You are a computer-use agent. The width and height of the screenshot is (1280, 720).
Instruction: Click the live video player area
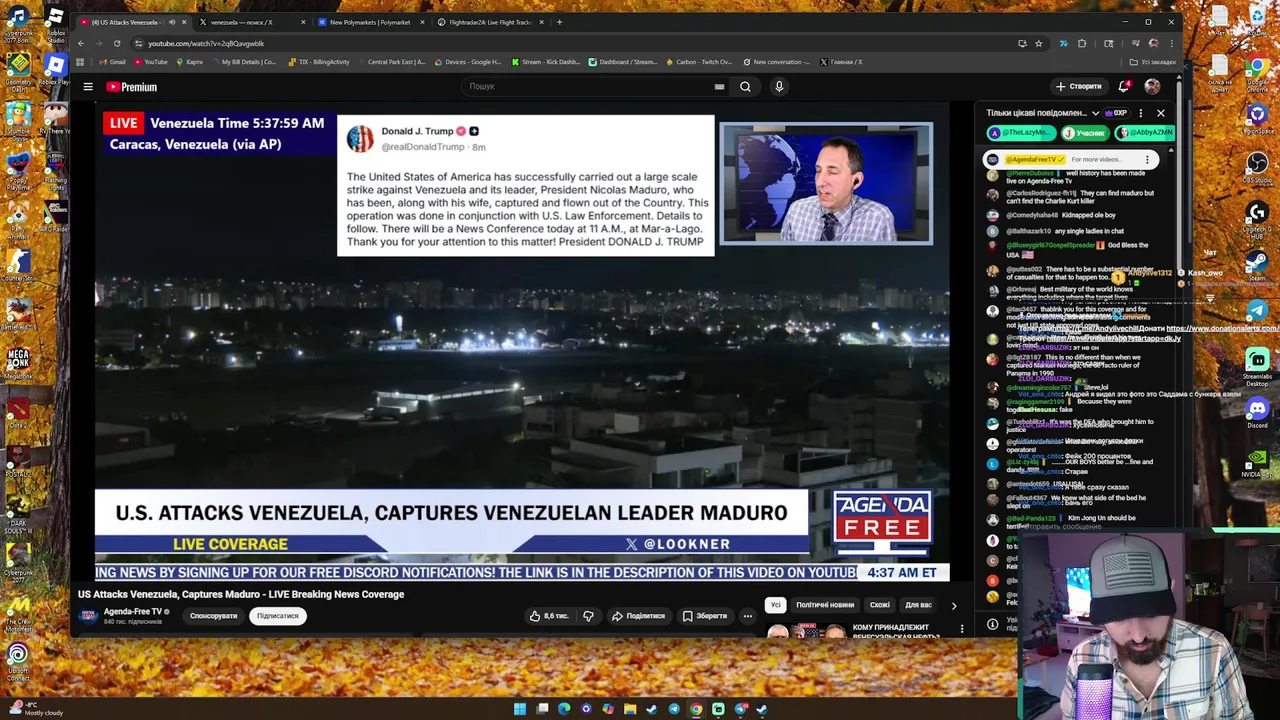point(522,343)
